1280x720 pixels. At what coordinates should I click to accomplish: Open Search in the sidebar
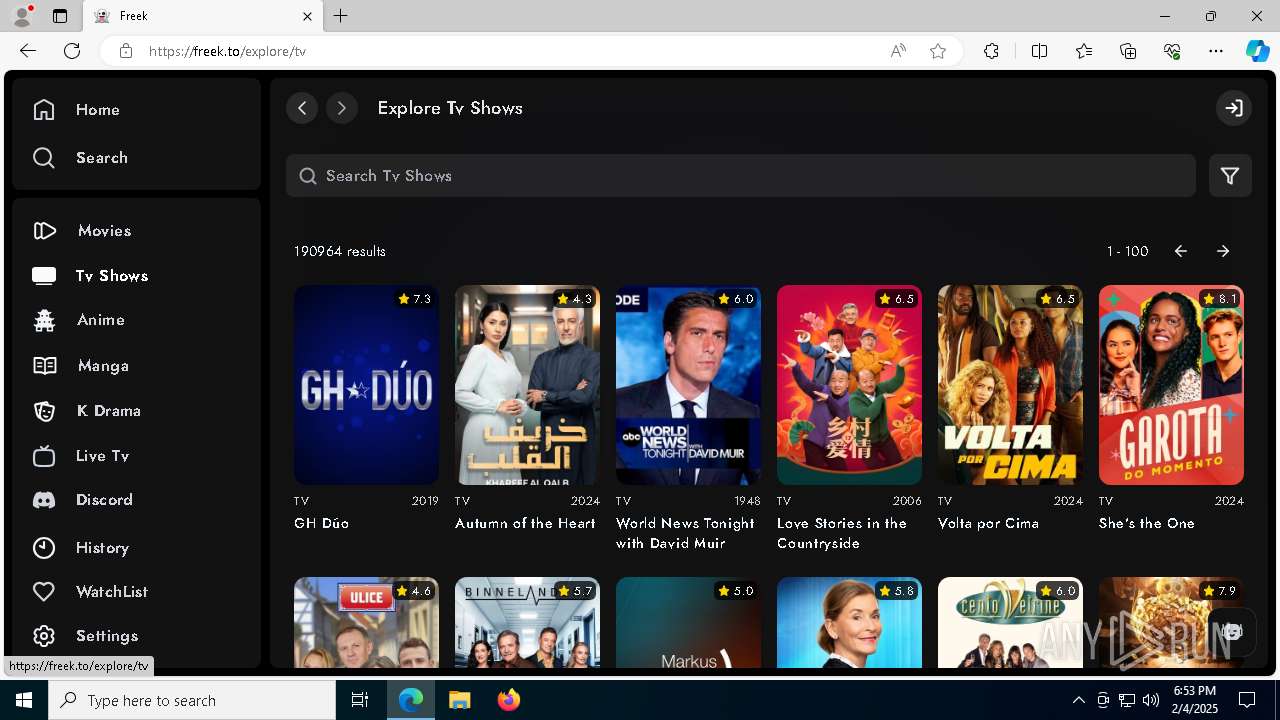80,158
